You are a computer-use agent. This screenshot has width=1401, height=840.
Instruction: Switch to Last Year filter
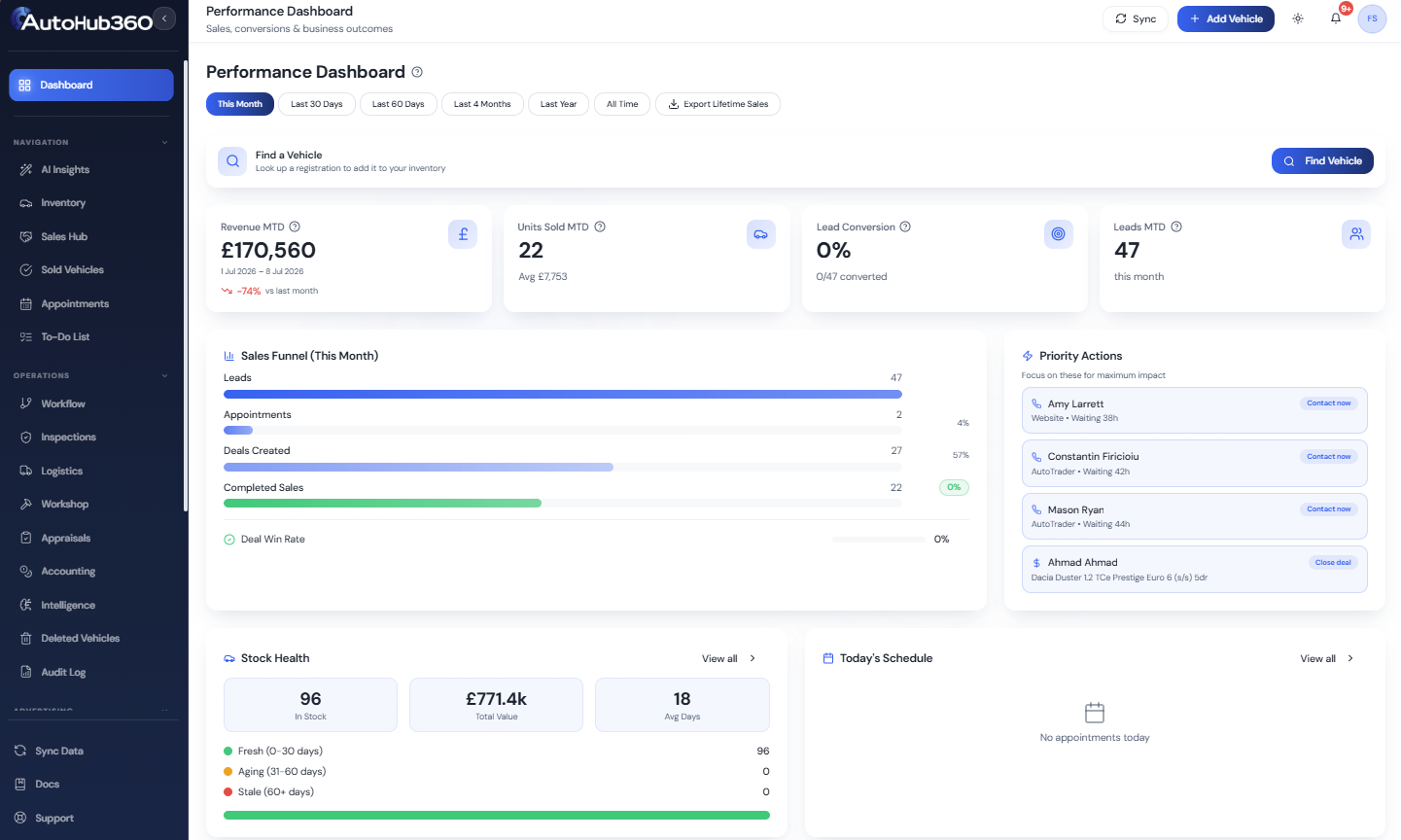click(559, 104)
